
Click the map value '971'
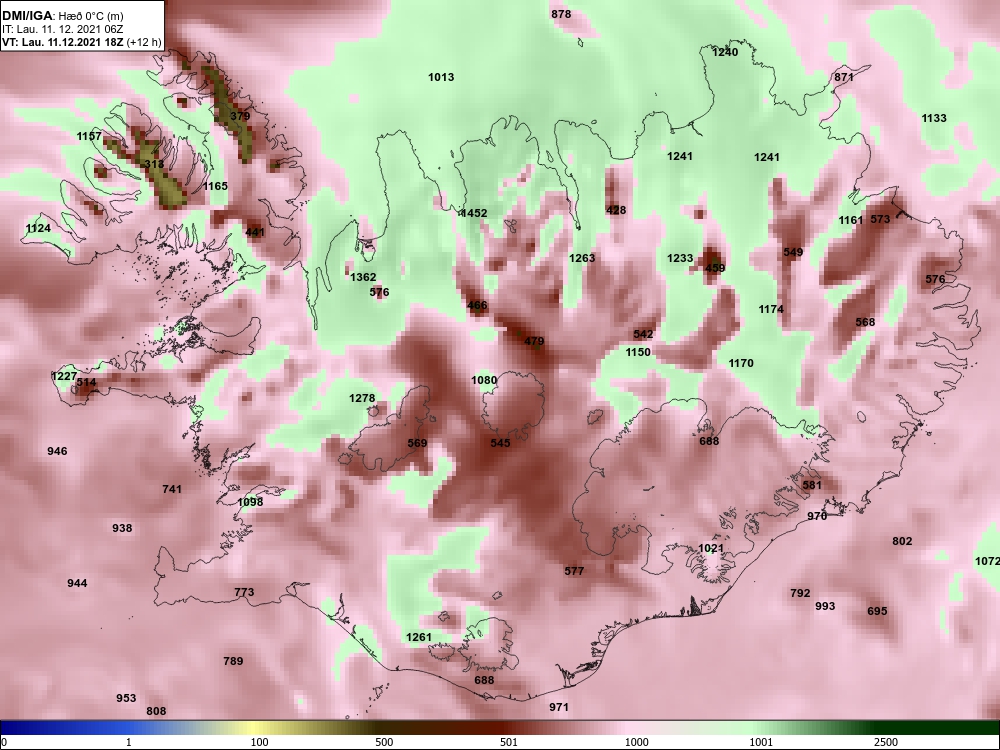coord(558,707)
